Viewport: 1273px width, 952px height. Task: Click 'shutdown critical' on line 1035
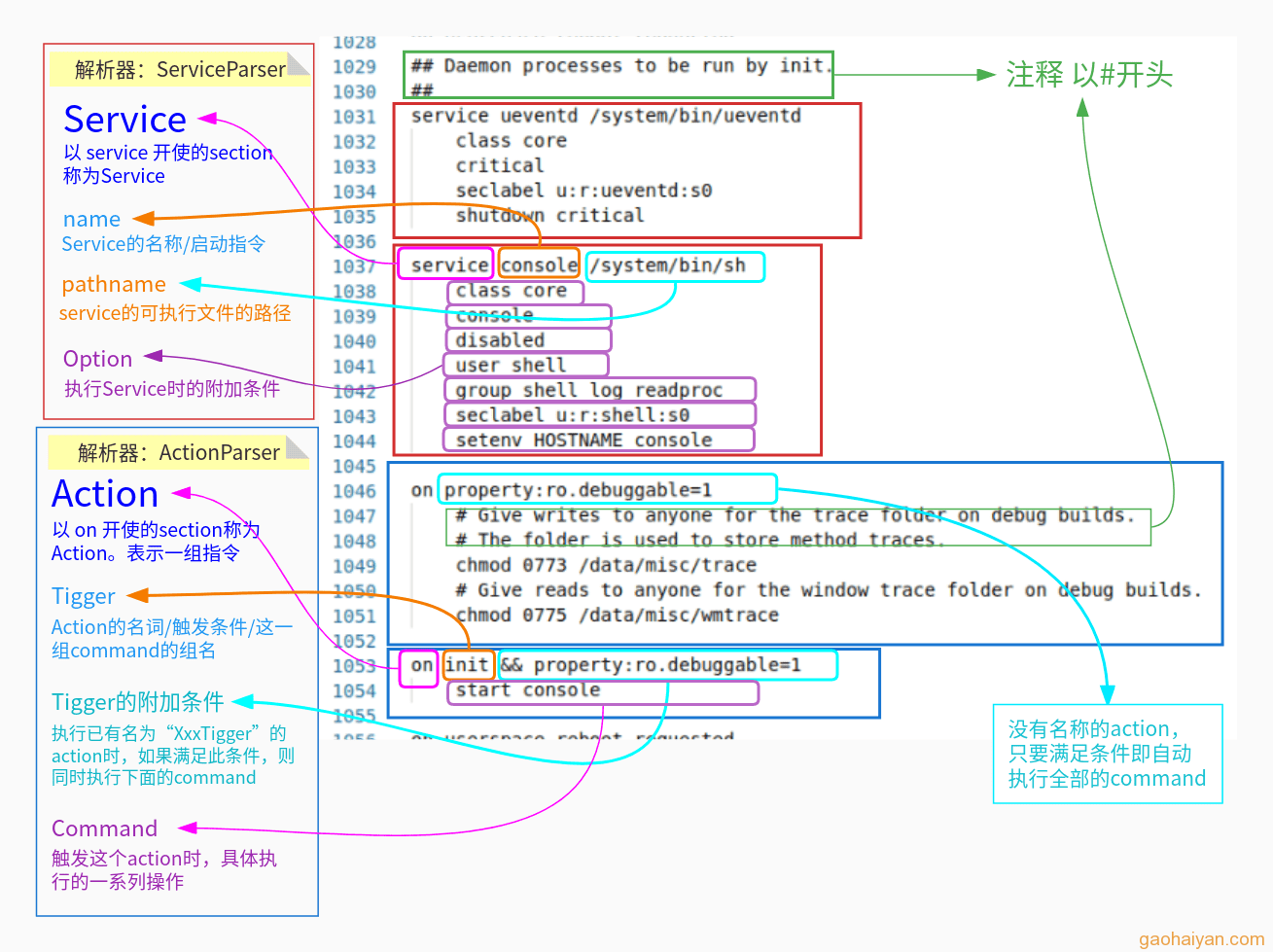pos(549,216)
